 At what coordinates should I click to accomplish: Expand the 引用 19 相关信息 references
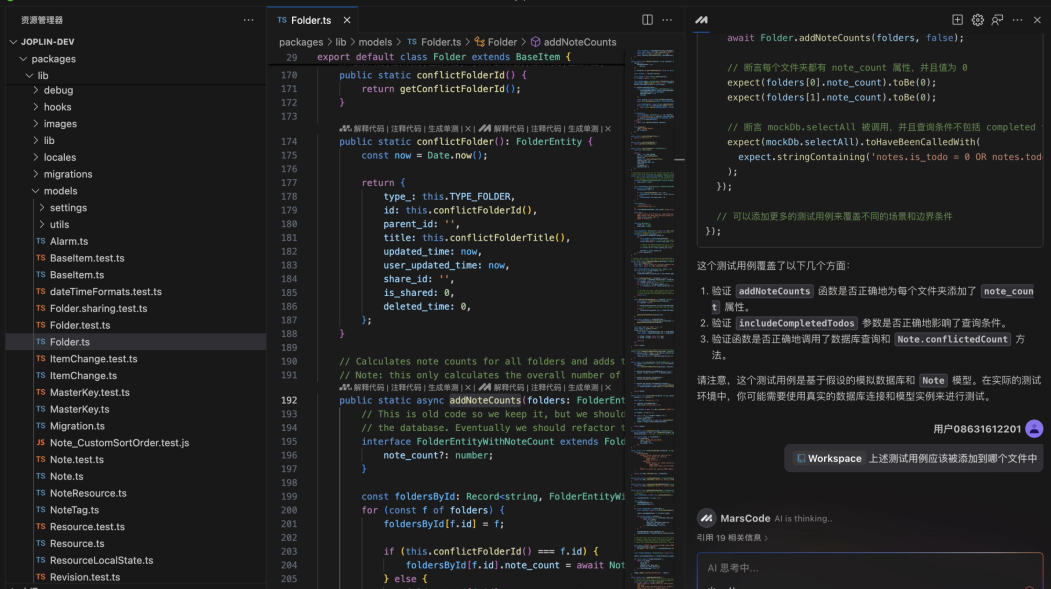[733, 538]
